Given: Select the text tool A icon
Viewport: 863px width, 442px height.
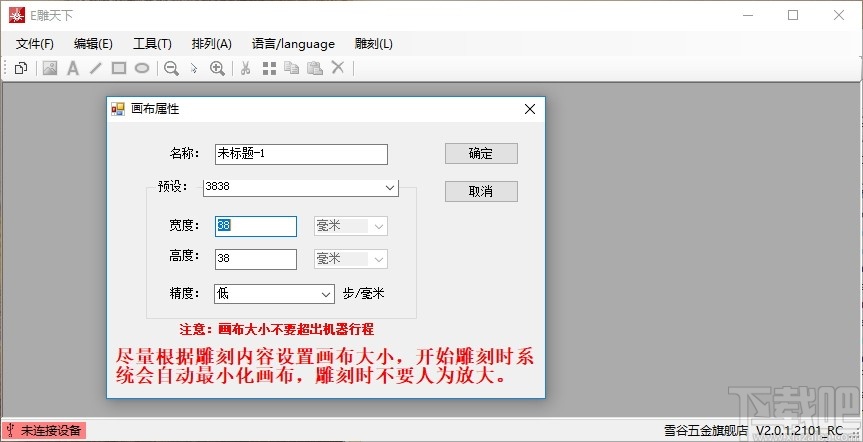Looking at the screenshot, I should click(x=73, y=68).
